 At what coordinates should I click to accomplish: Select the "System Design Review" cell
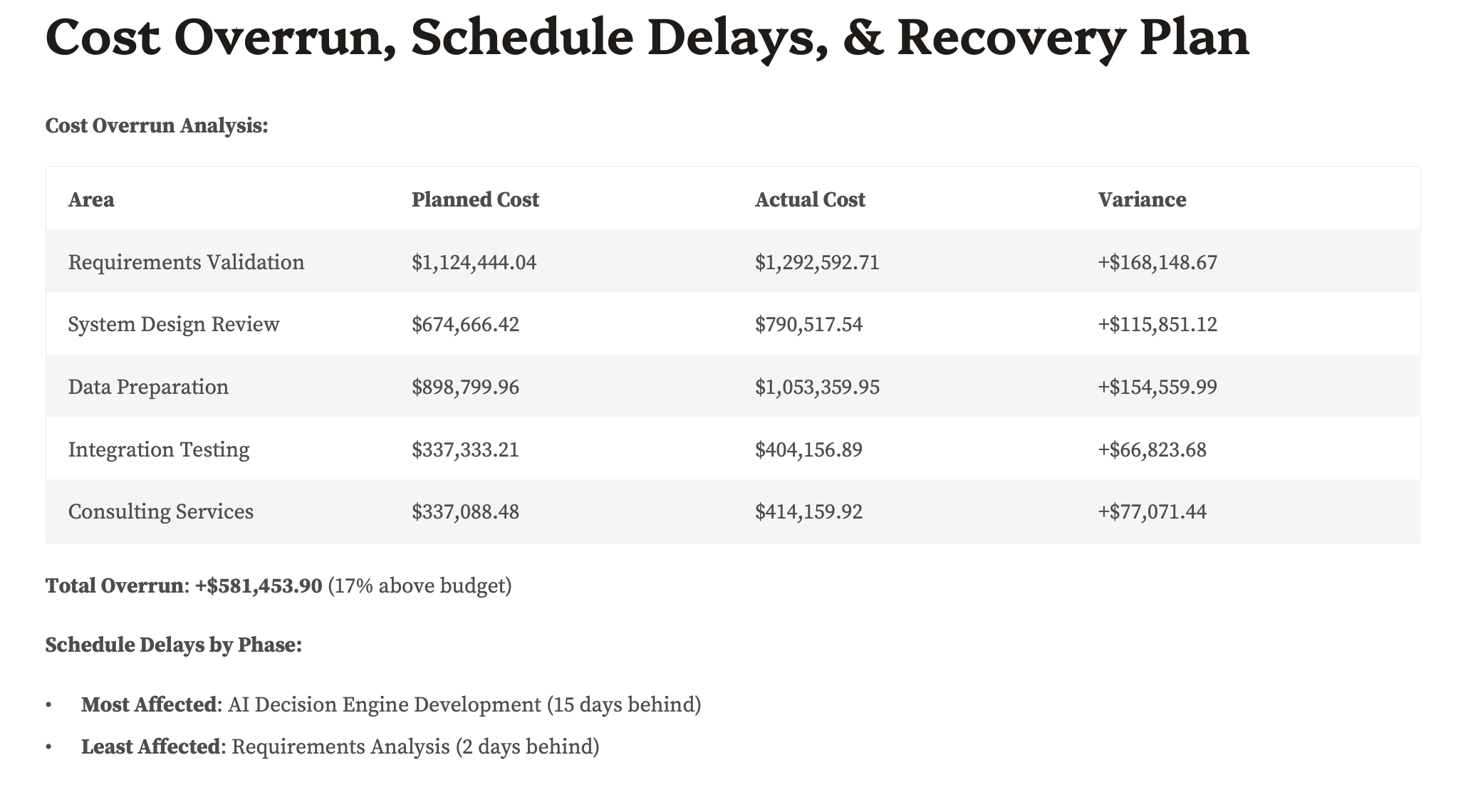pyautogui.click(x=174, y=325)
